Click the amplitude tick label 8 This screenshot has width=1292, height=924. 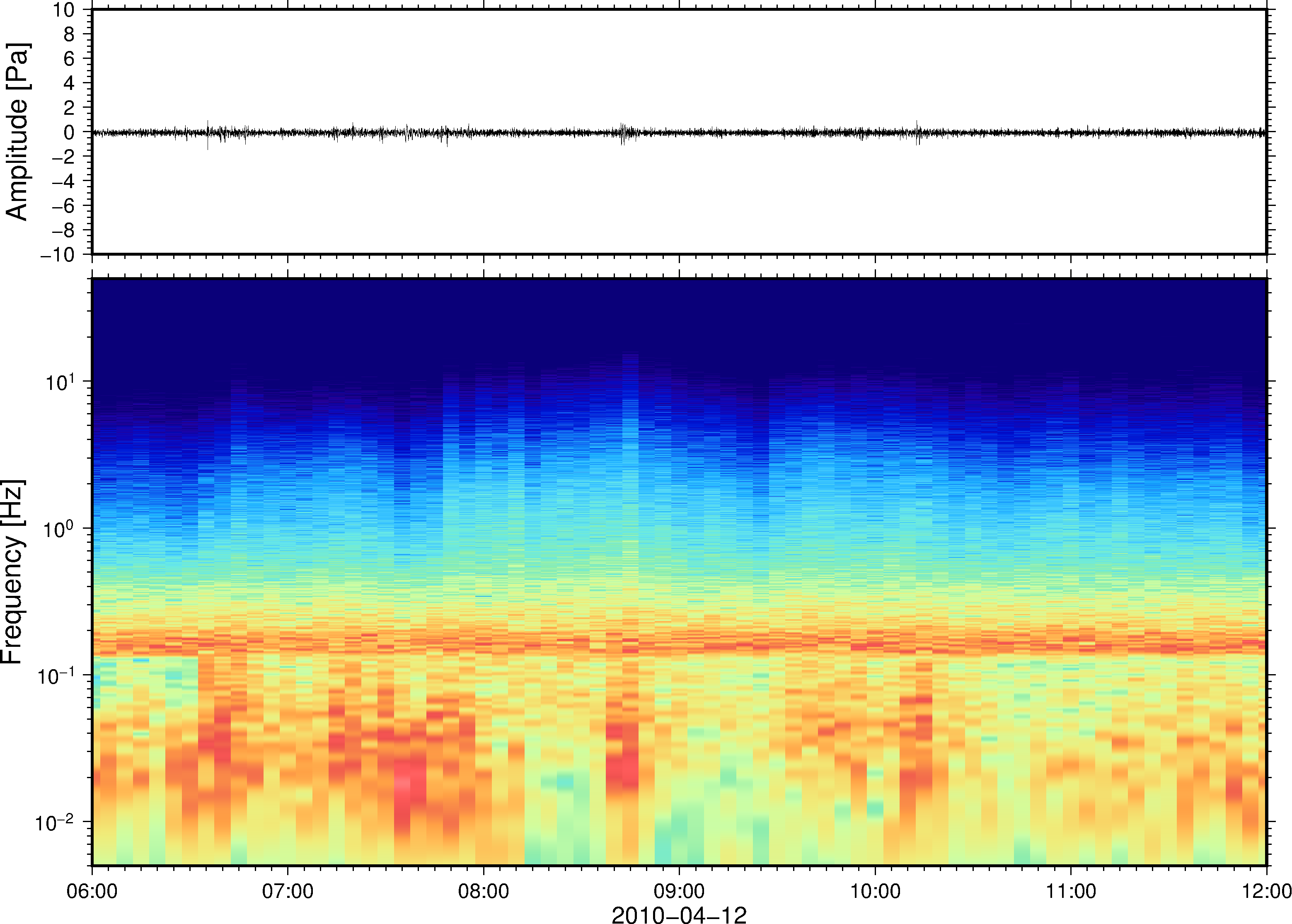(69, 34)
